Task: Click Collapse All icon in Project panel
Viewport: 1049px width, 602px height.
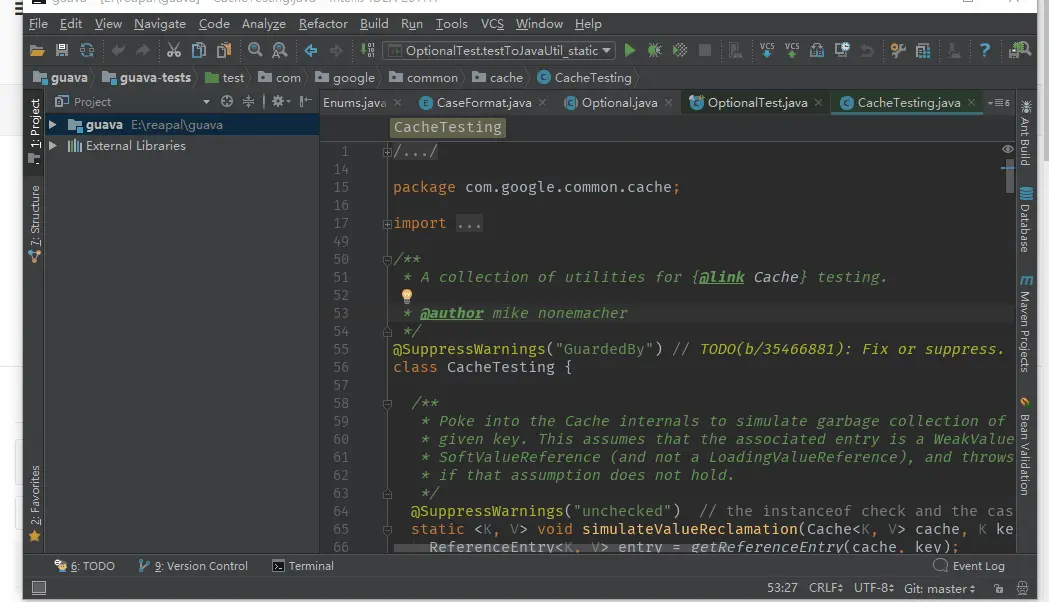Action: 248,102
